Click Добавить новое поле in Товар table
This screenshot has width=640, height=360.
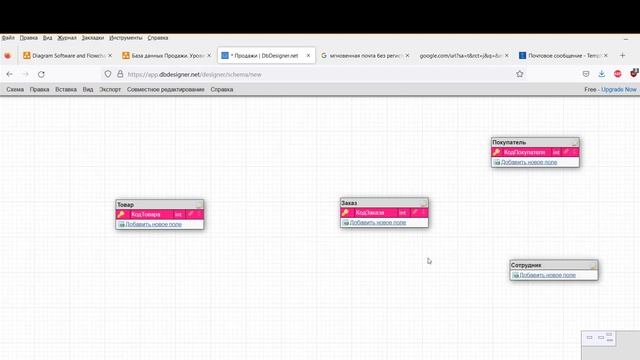coord(153,224)
